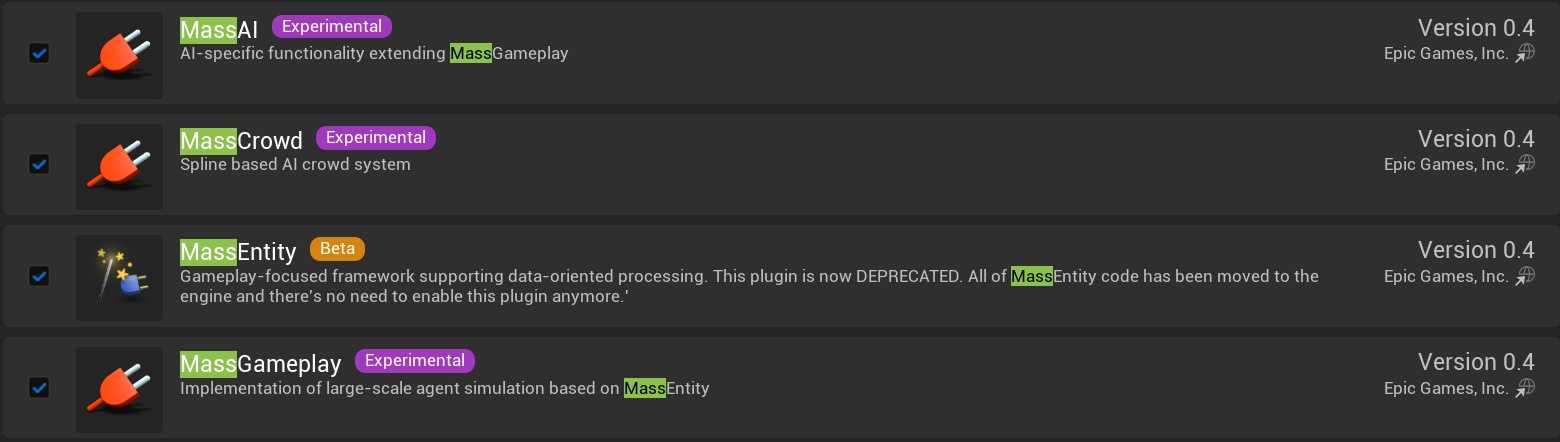
Task: Open the MassGameplay vendor web link icon
Action: (x=1525, y=388)
